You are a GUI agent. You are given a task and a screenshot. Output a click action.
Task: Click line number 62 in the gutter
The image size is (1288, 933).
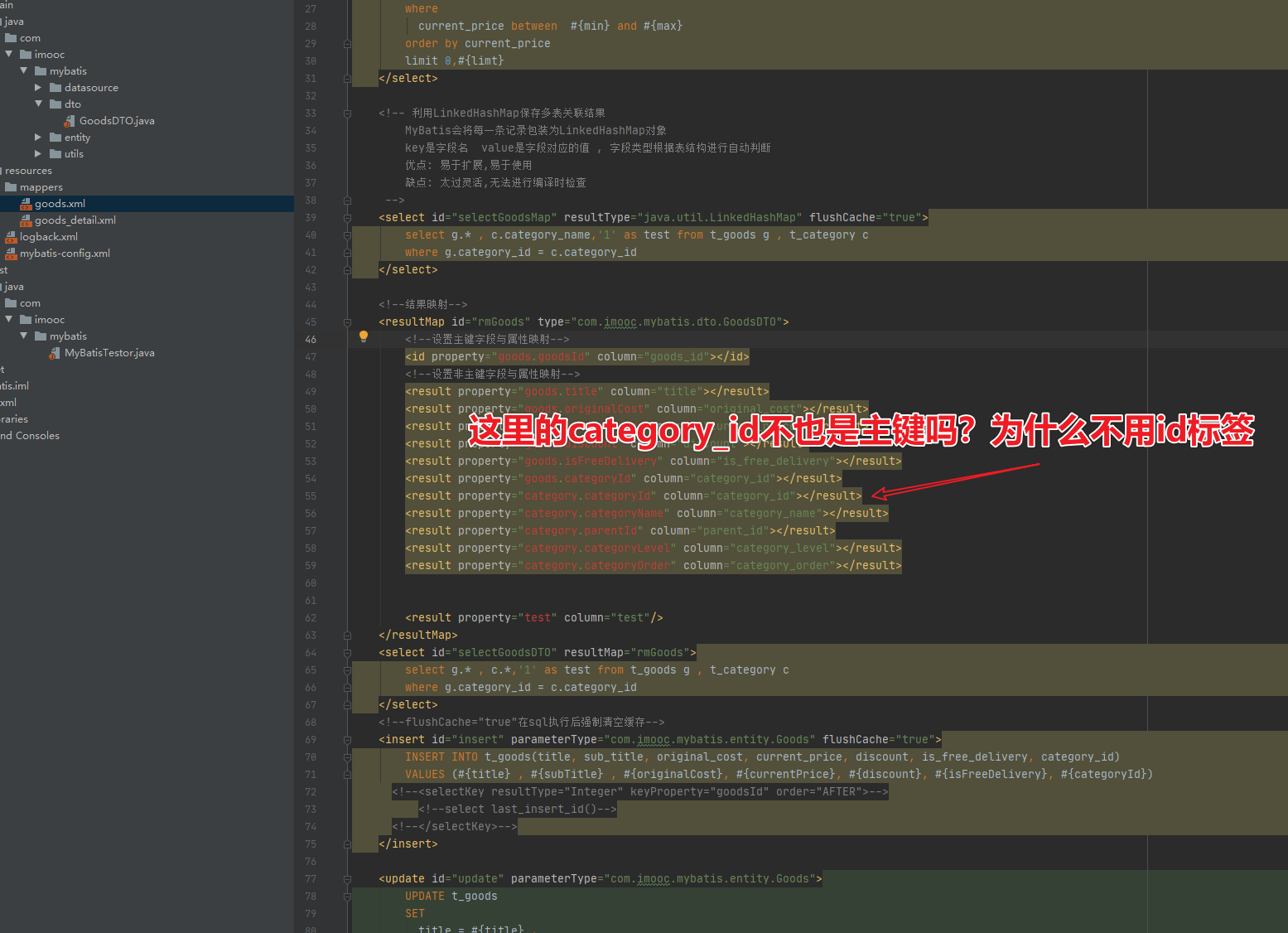(311, 618)
